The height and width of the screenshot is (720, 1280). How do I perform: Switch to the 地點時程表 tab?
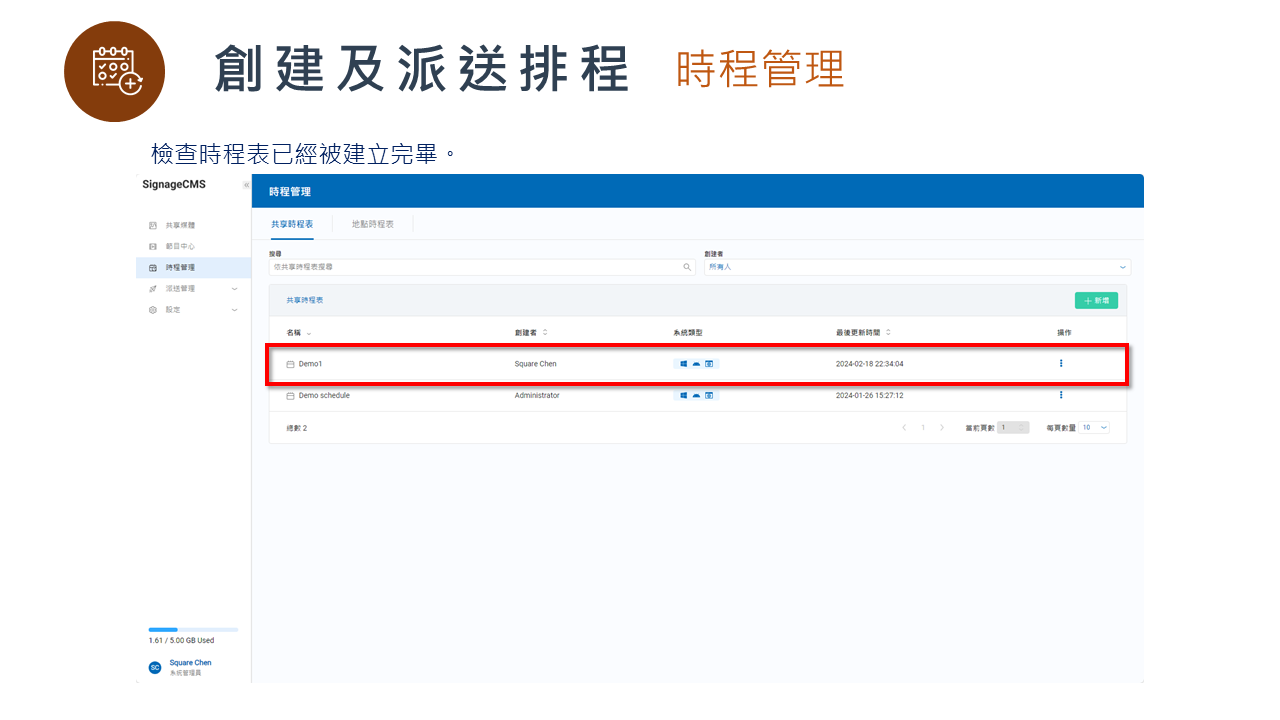coord(374,224)
